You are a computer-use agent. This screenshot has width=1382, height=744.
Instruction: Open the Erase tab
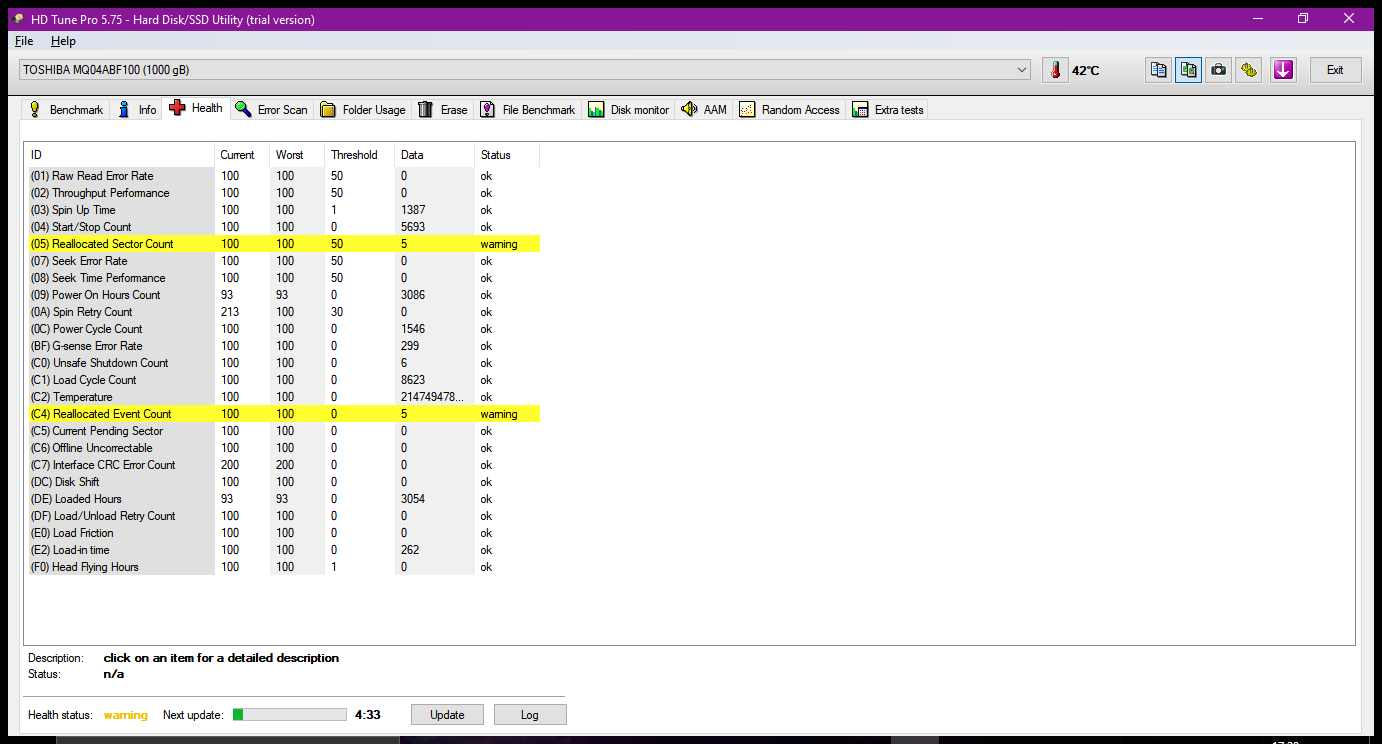(x=443, y=110)
